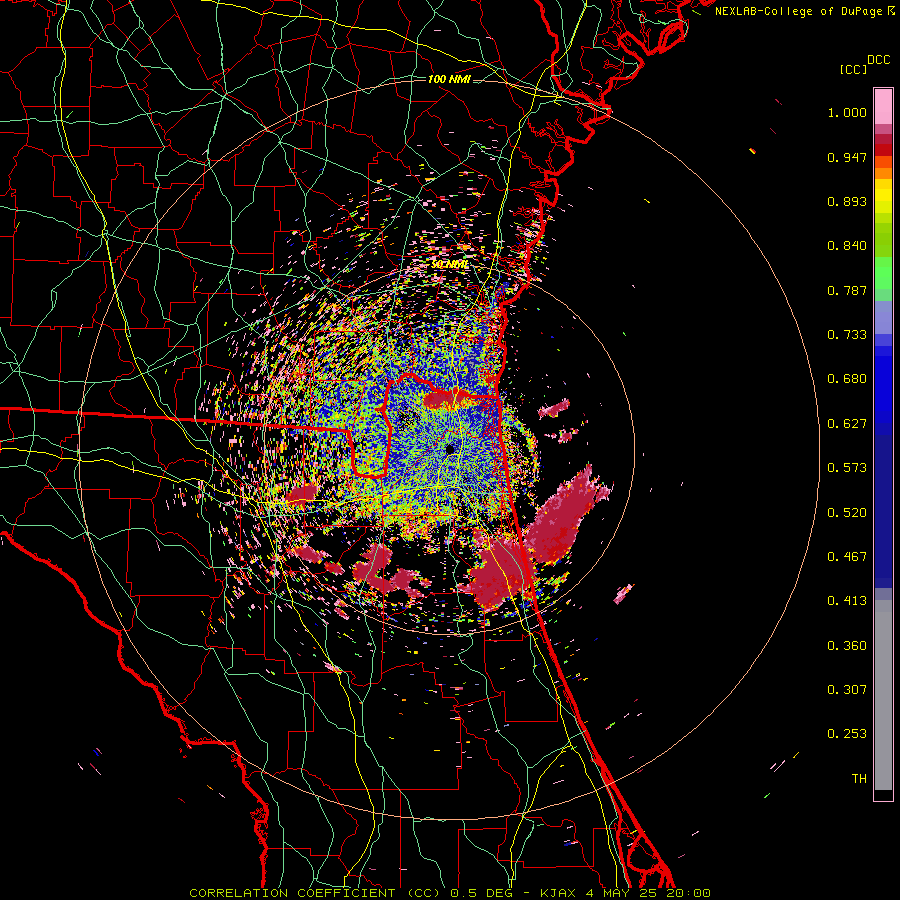Click the 1.000 value on the color scale
Viewport: 900px width, 900px height.
tap(847, 112)
